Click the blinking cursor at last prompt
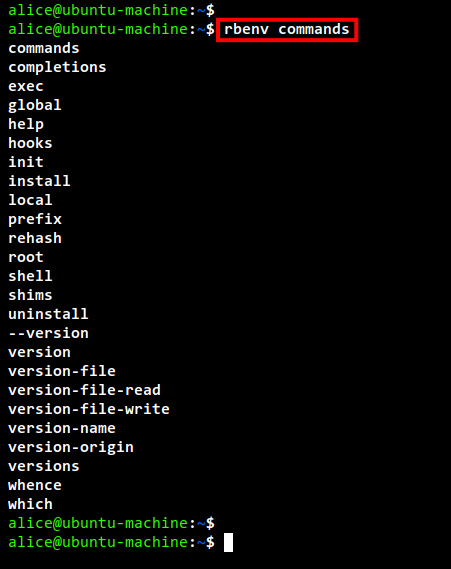This screenshot has height=569, width=451. [x=228, y=542]
